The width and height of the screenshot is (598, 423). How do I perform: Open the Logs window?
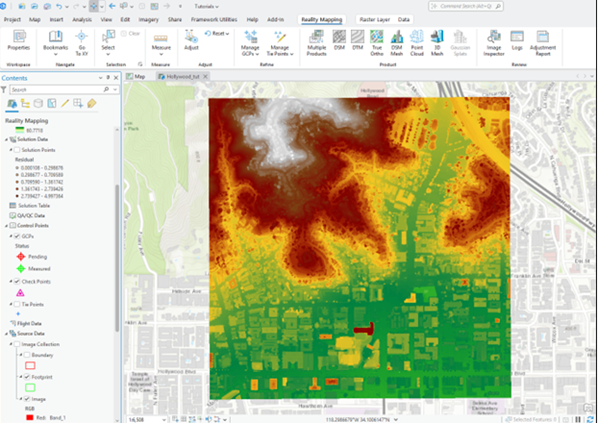[x=517, y=40]
